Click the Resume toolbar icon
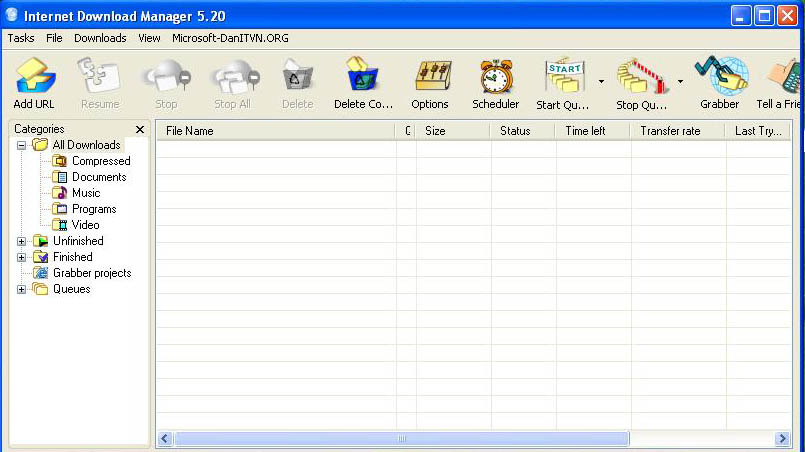The height and width of the screenshot is (452, 805). pyautogui.click(x=99, y=77)
